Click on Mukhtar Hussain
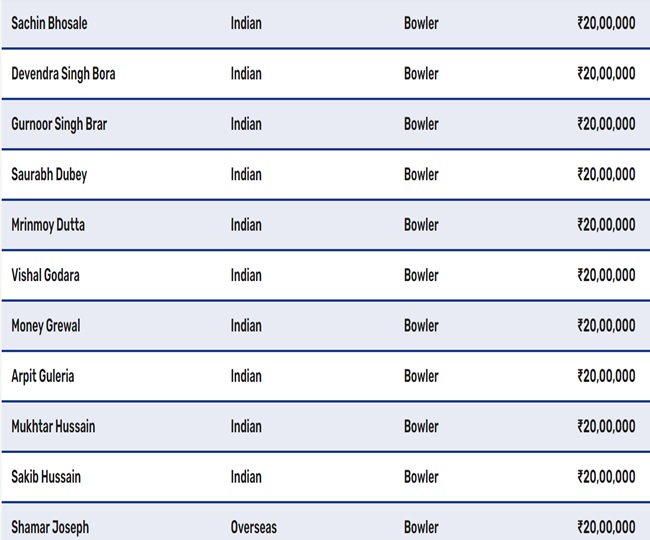 [53, 426]
